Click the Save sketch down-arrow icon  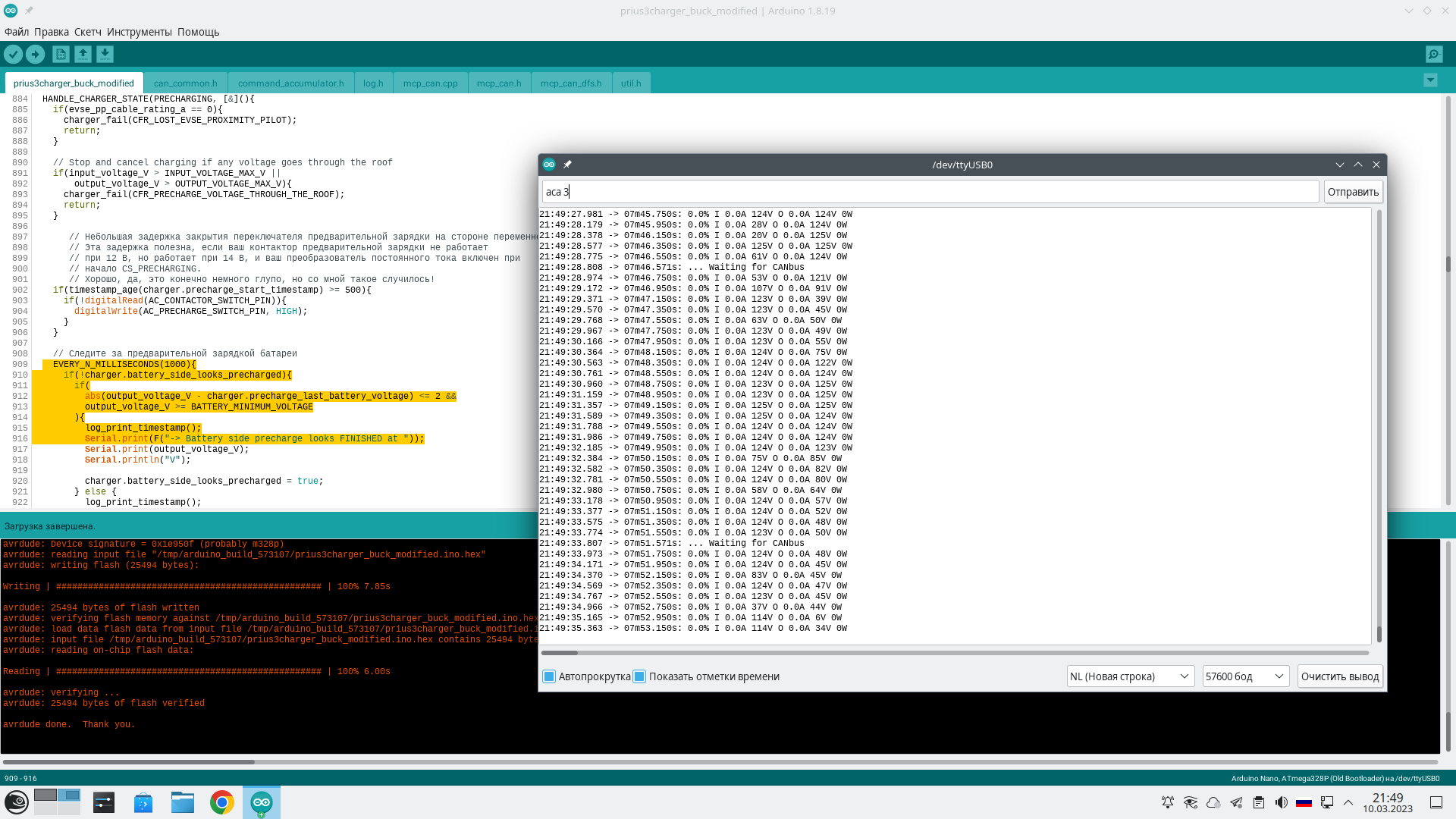pos(105,54)
